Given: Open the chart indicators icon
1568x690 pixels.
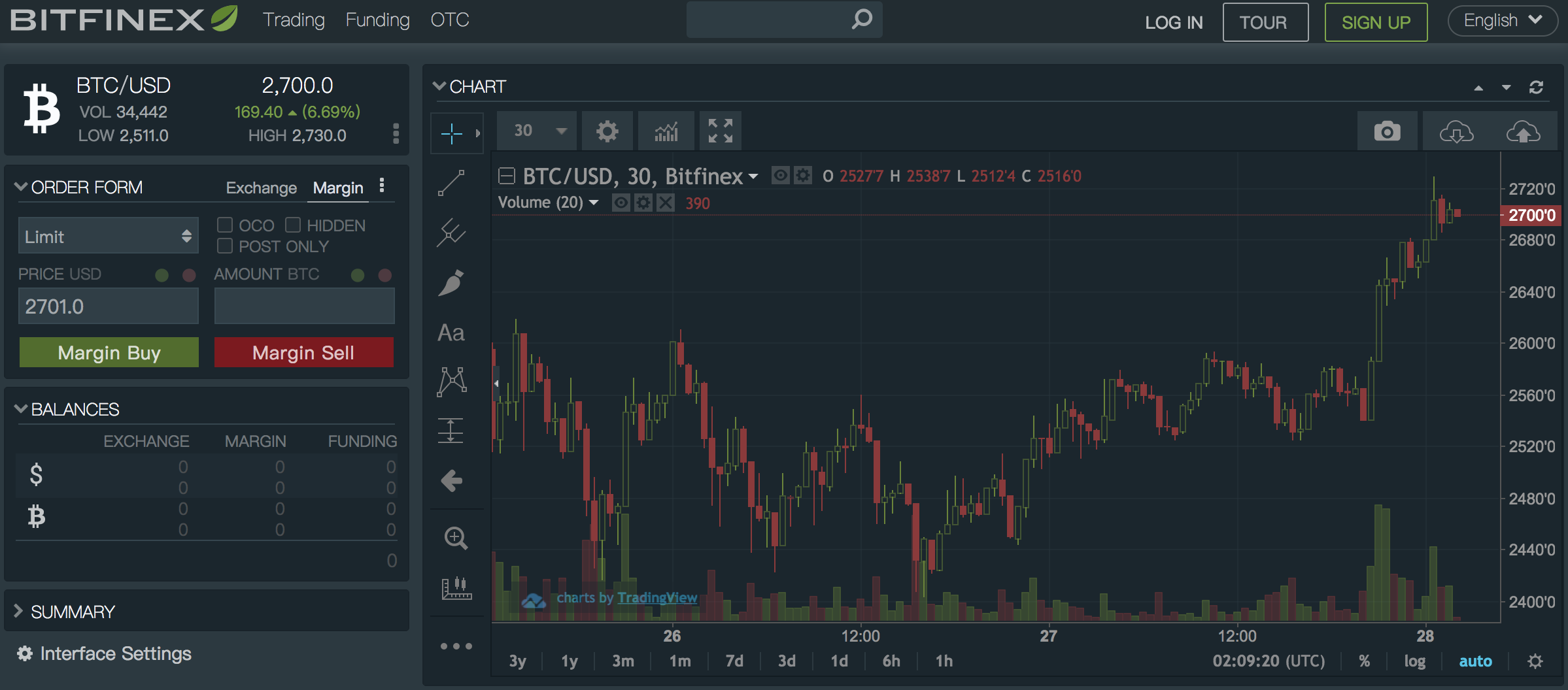Looking at the screenshot, I should point(666,131).
